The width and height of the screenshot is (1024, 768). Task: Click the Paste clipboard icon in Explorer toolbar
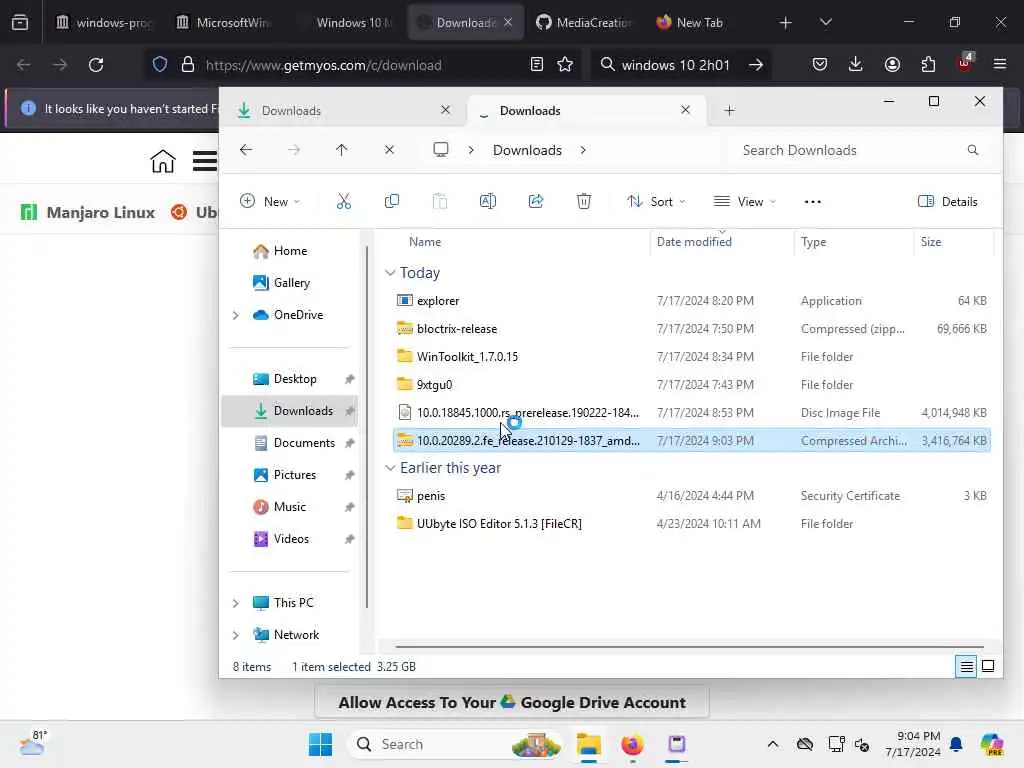pos(440,201)
